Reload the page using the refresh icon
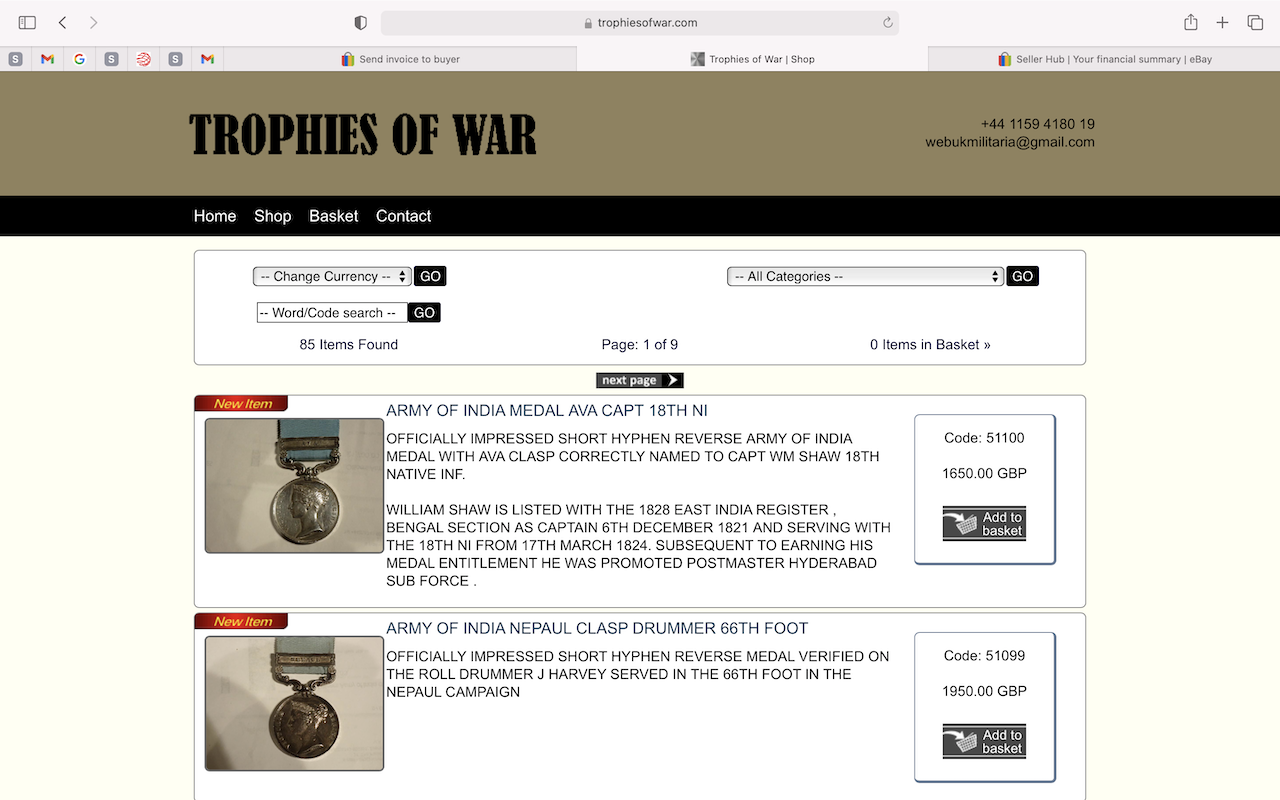 tap(887, 22)
